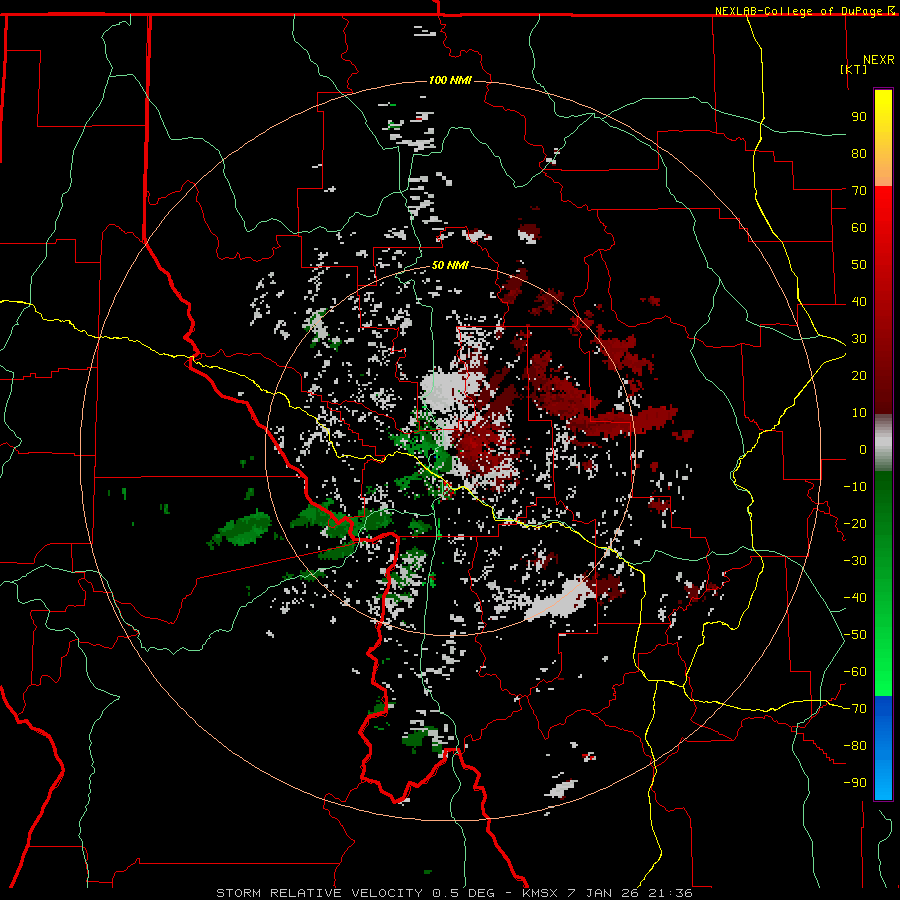Click the NEXR label above the color scale
The width and height of the screenshot is (900, 900).
pyautogui.click(x=879, y=60)
